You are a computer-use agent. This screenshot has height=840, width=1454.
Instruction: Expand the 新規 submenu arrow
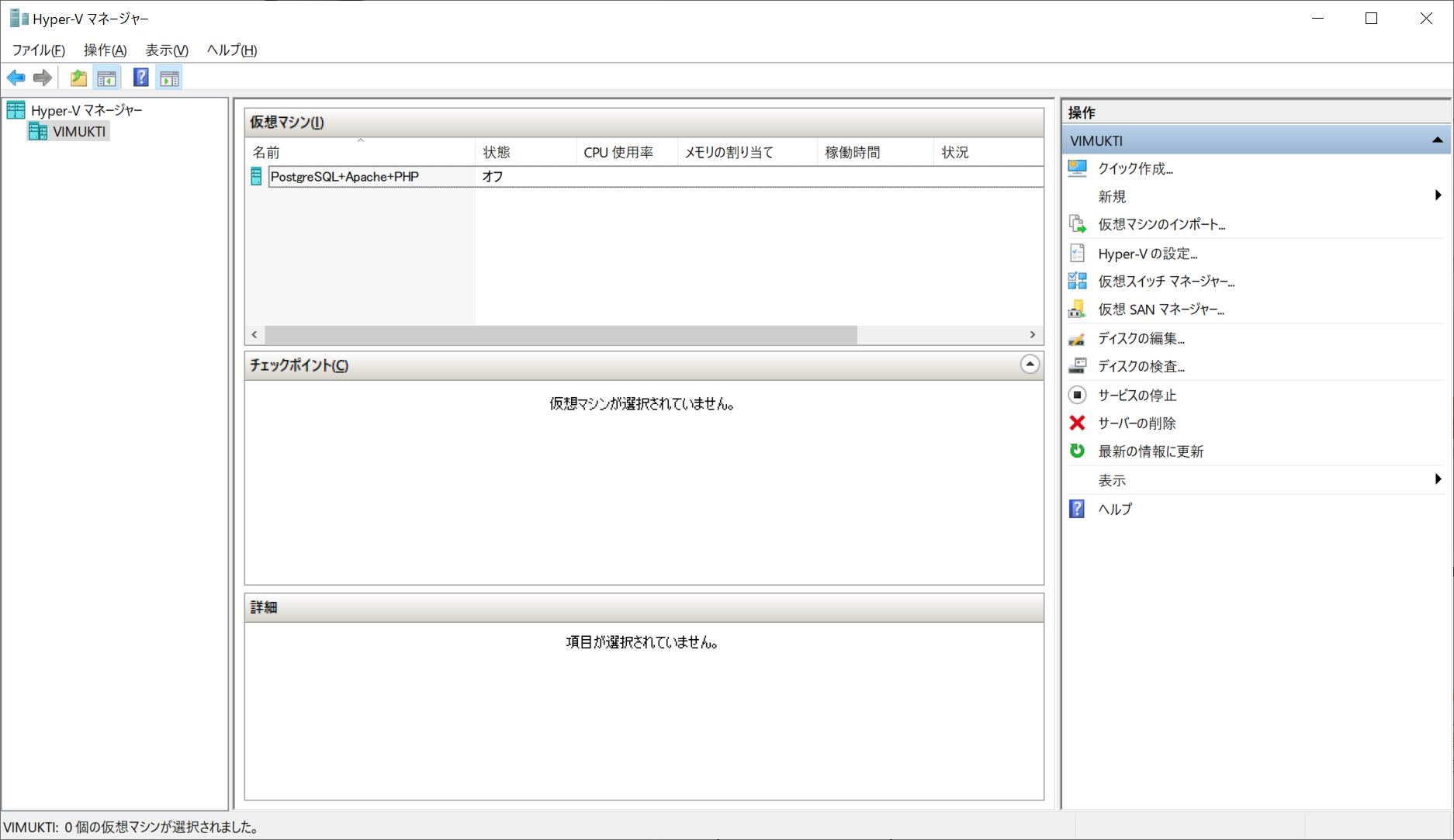(1438, 195)
